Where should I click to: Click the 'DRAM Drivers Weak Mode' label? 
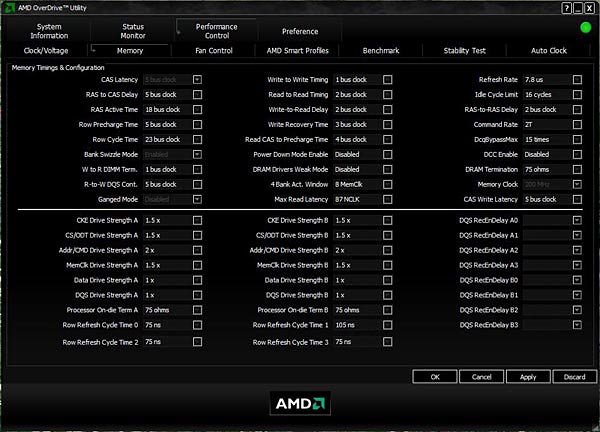pyautogui.click(x=290, y=170)
